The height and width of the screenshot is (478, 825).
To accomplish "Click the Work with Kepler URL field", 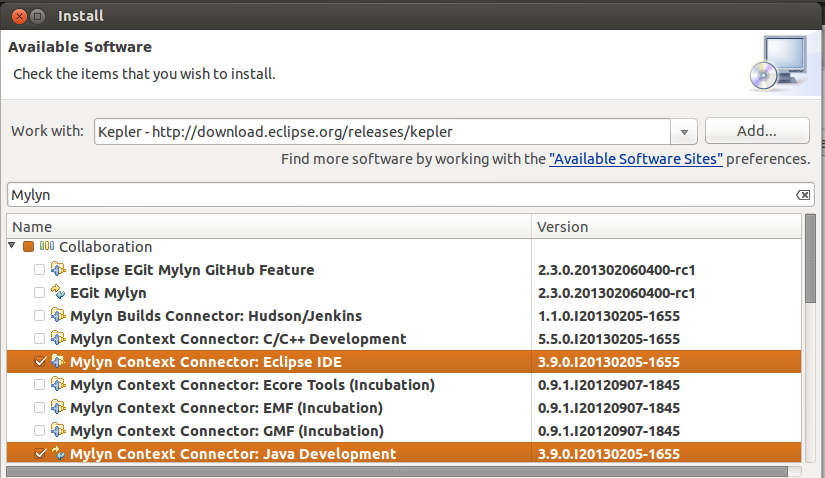I will point(383,132).
